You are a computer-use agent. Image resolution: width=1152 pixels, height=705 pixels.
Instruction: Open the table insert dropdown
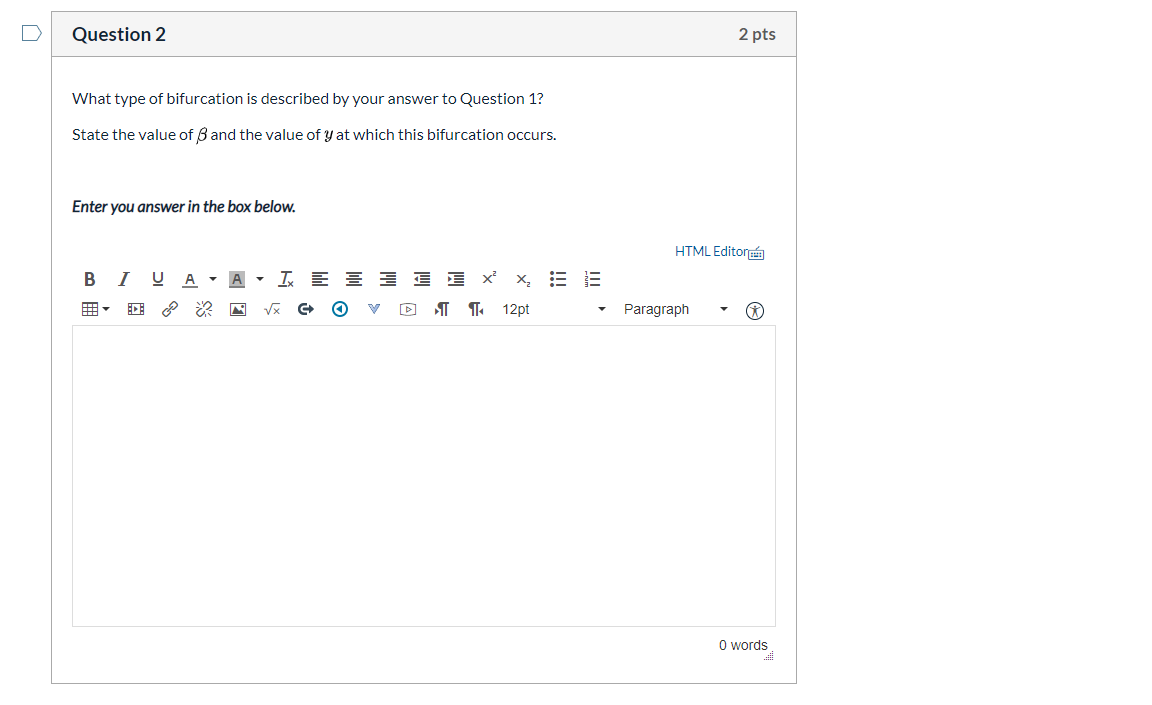(x=96, y=309)
